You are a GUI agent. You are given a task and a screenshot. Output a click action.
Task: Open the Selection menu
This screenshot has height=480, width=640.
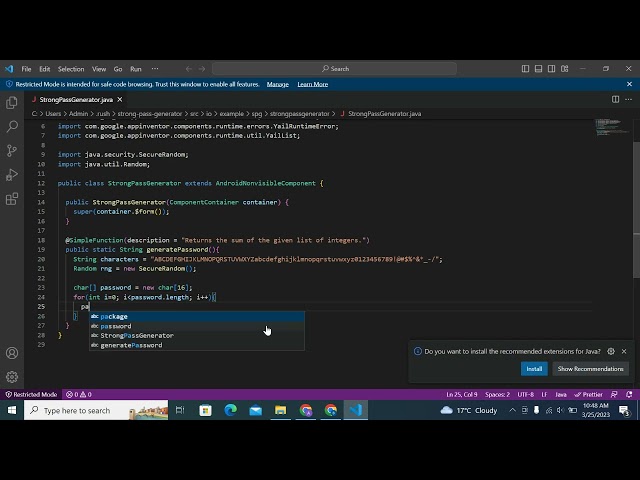tap(71, 69)
